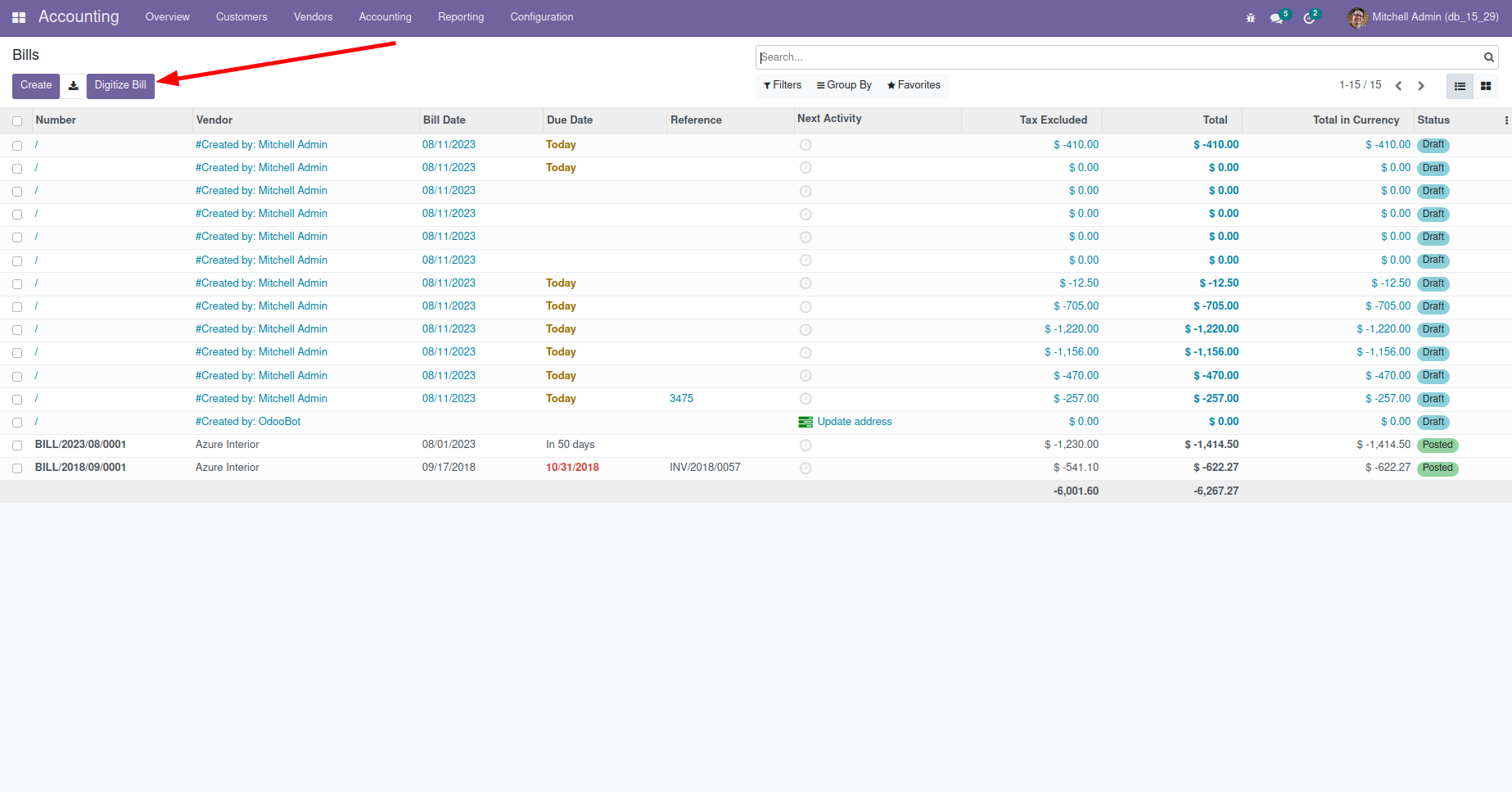Open the debug bug icon
Screen dimensions: 1512x792
pyautogui.click(x=1250, y=18)
